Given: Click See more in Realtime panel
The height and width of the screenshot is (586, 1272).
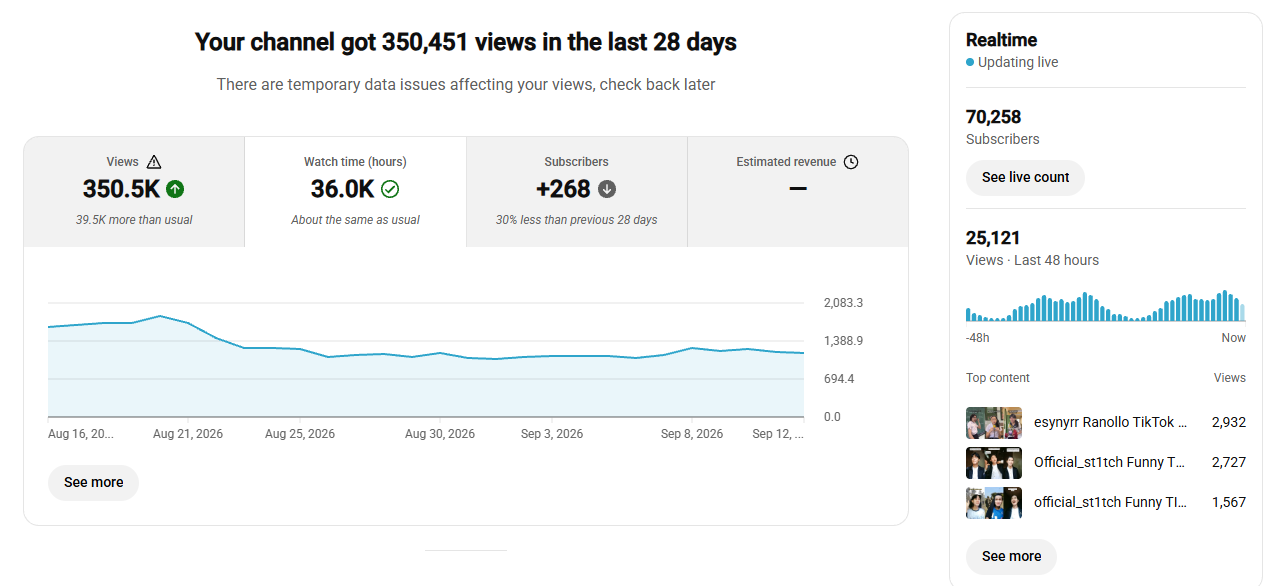Looking at the screenshot, I should [x=1011, y=556].
